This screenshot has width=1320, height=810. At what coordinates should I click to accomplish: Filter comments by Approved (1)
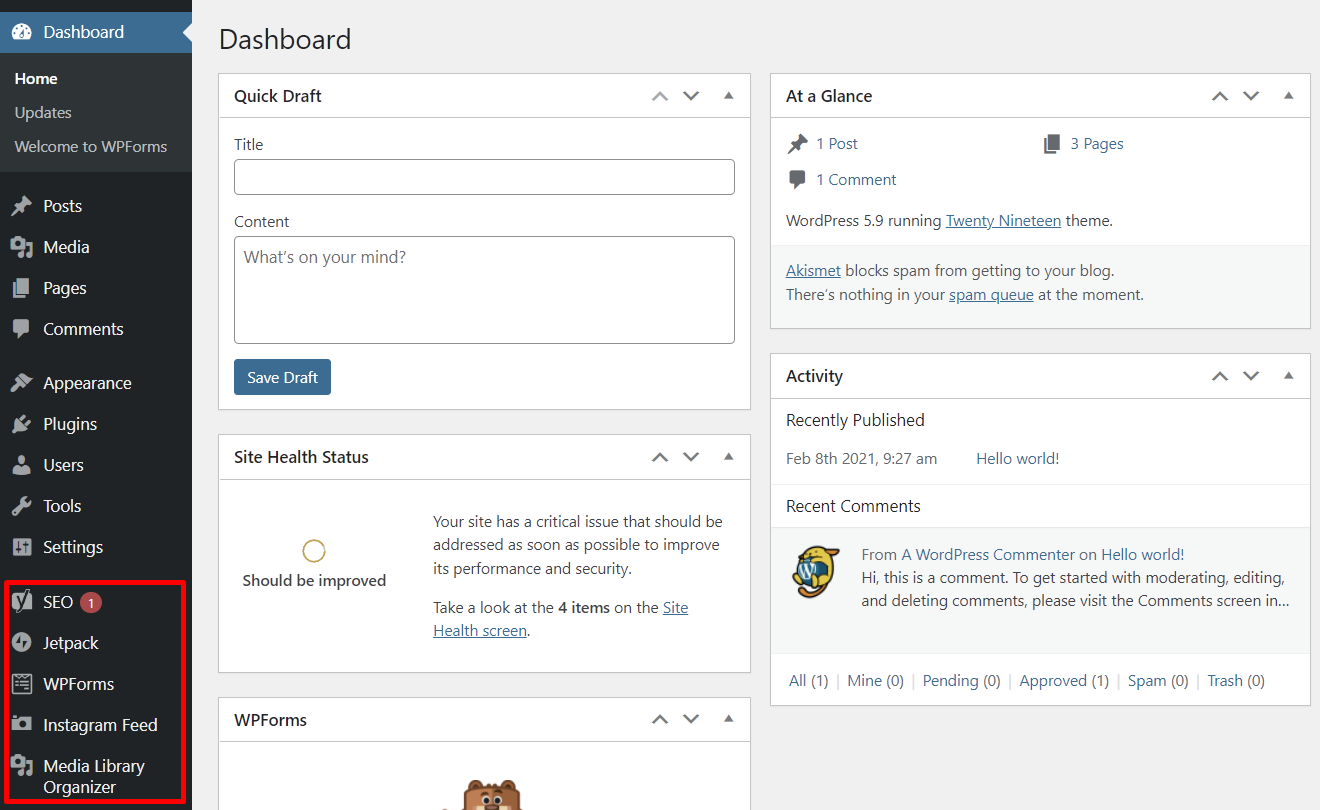(1064, 681)
